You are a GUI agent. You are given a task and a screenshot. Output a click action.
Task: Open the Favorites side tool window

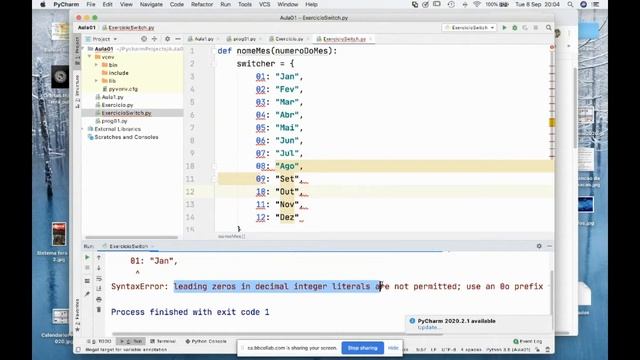pyautogui.click(x=77, y=314)
